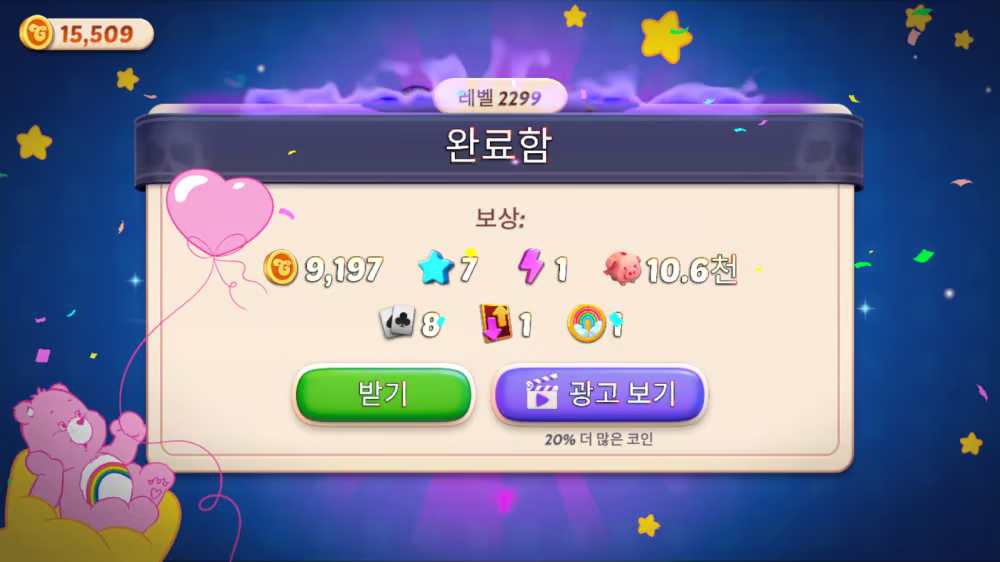The width and height of the screenshot is (1000, 562).
Task: Tap the clapperboard video icon
Action: 541,392
